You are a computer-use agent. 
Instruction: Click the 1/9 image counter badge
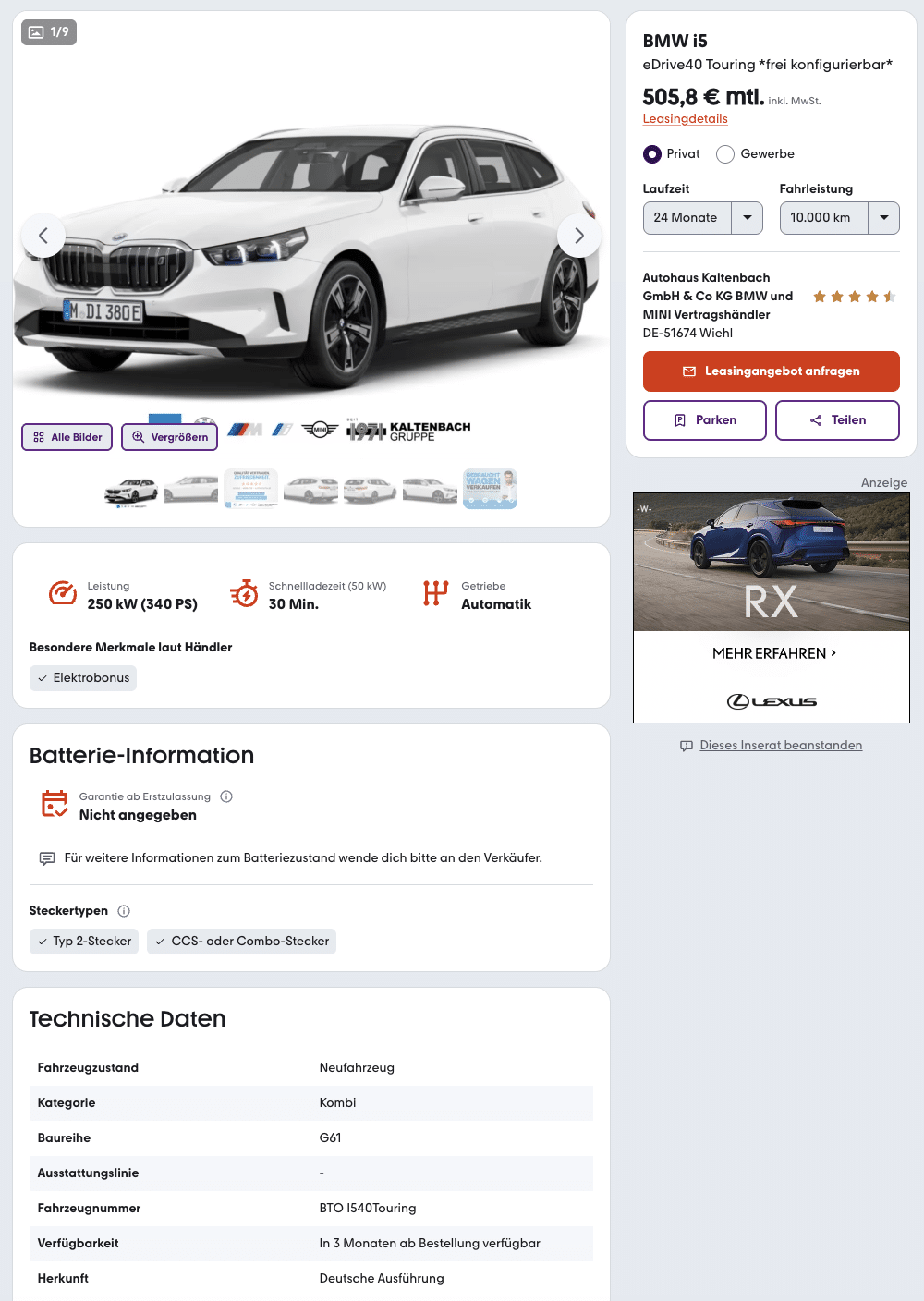pyautogui.click(x=49, y=32)
